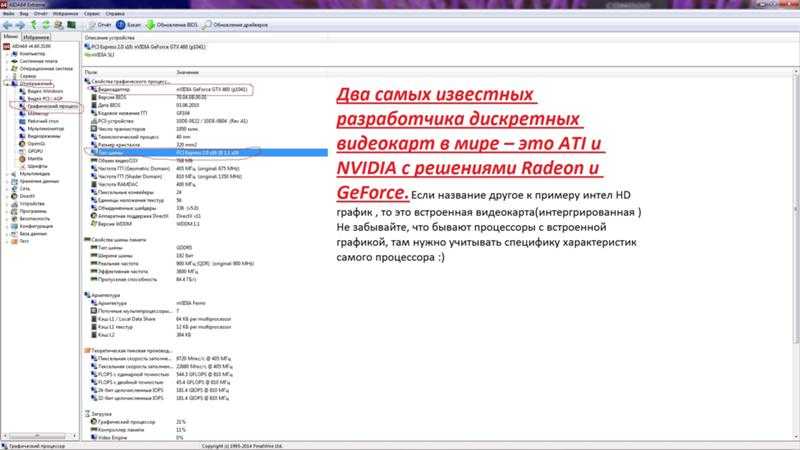Viewport: 800px width, 450px height.
Task: Click the horizontal scrollbar under the tree
Action: [38, 436]
